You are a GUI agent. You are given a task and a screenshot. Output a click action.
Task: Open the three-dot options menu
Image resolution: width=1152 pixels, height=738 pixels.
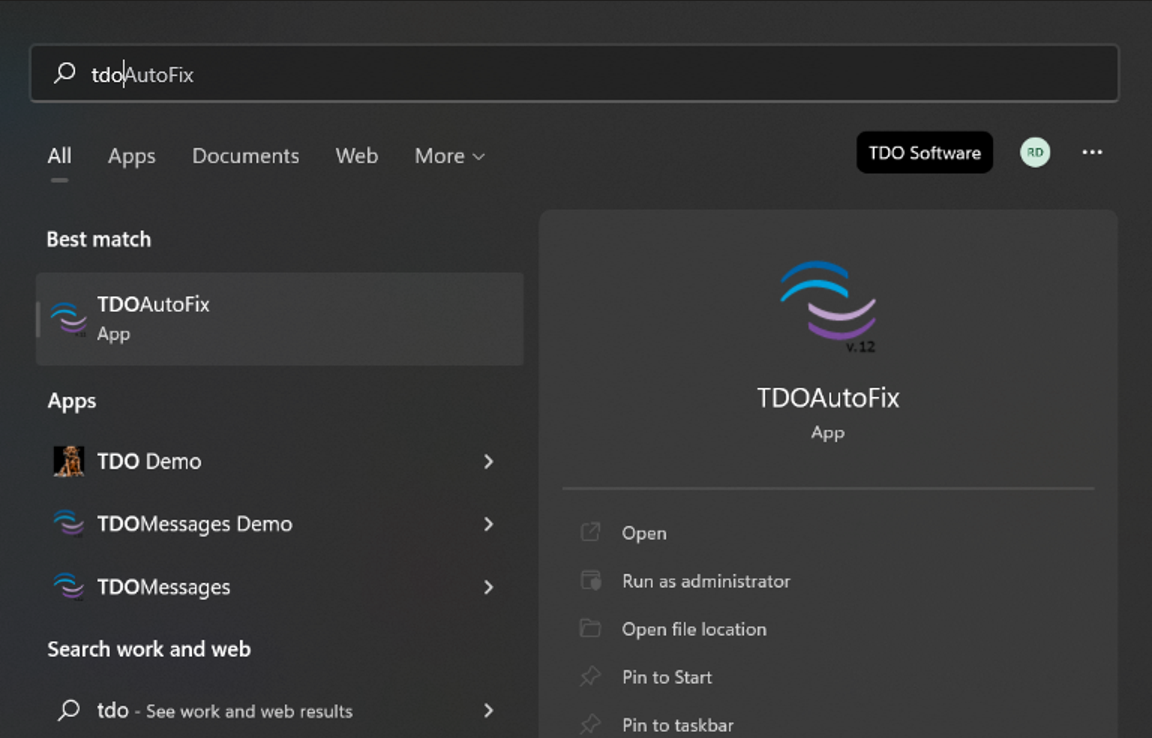pos(1092,153)
